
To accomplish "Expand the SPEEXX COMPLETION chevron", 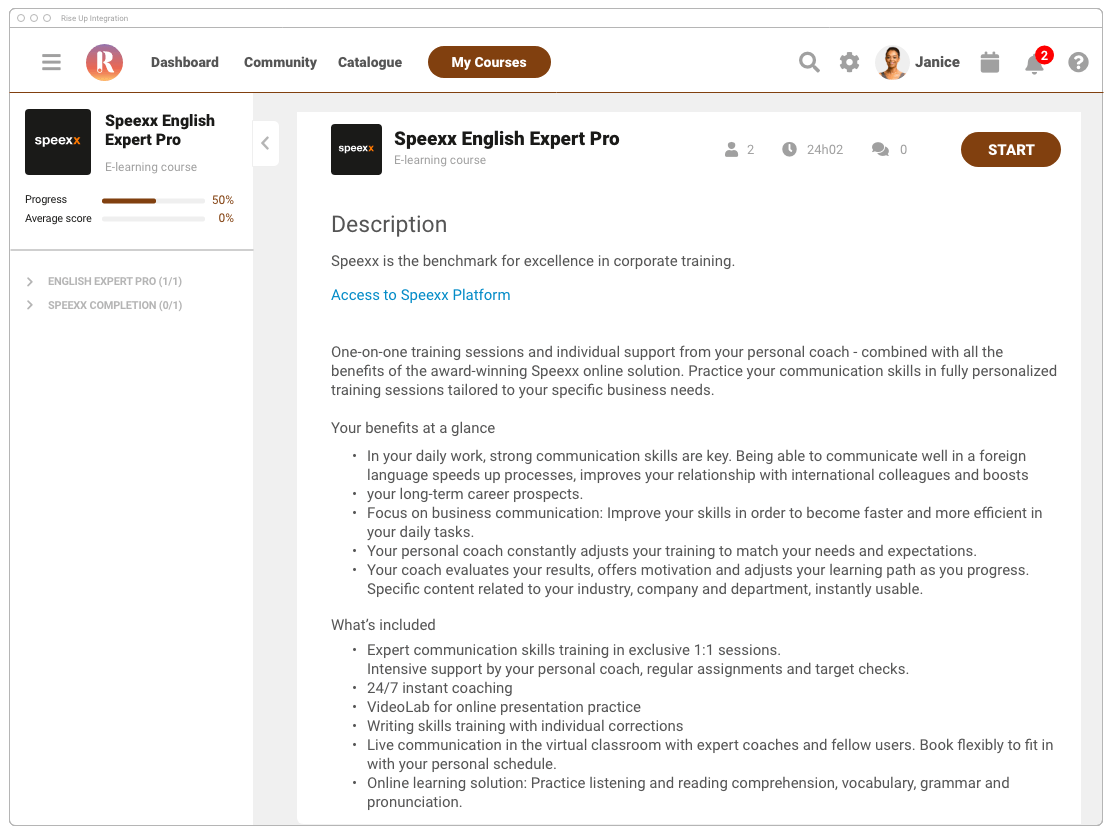I will pos(30,305).
